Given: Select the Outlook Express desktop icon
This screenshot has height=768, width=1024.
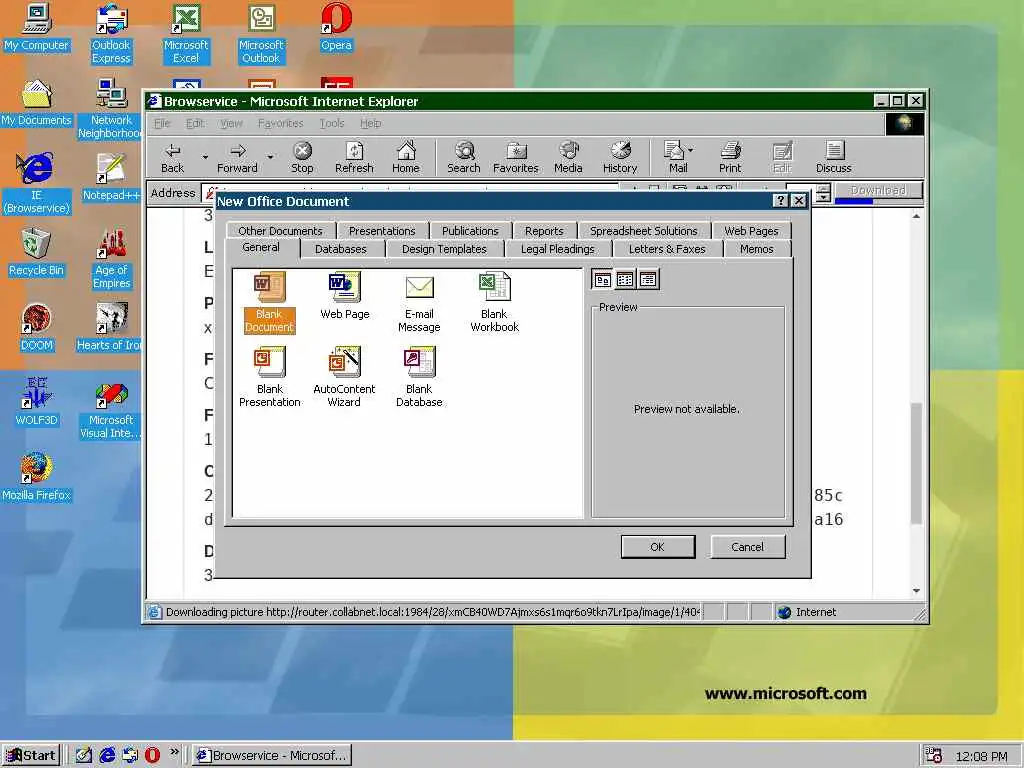Looking at the screenshot, I should (x=112, y=34).
